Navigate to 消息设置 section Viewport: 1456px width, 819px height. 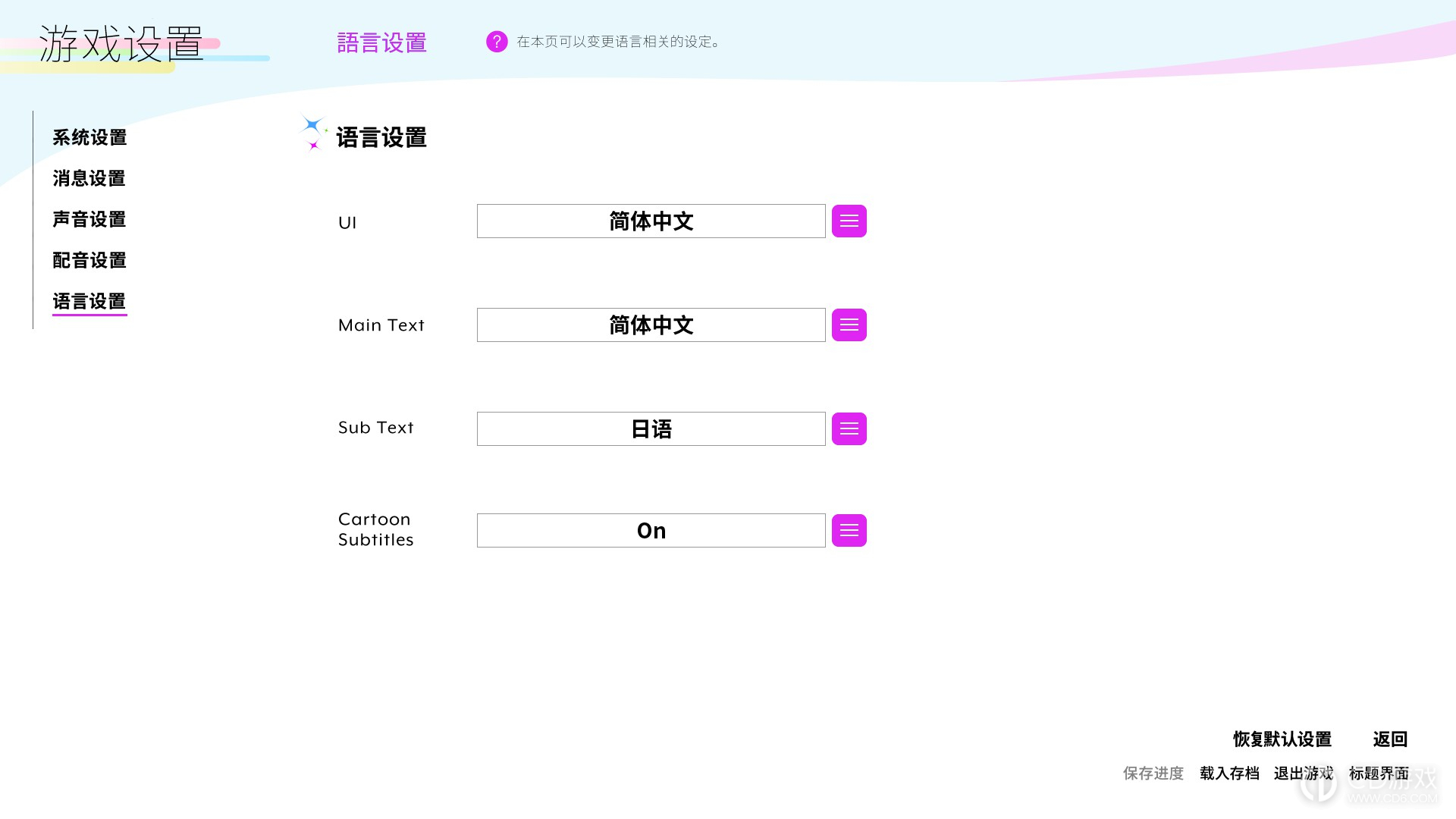[88, 178]
